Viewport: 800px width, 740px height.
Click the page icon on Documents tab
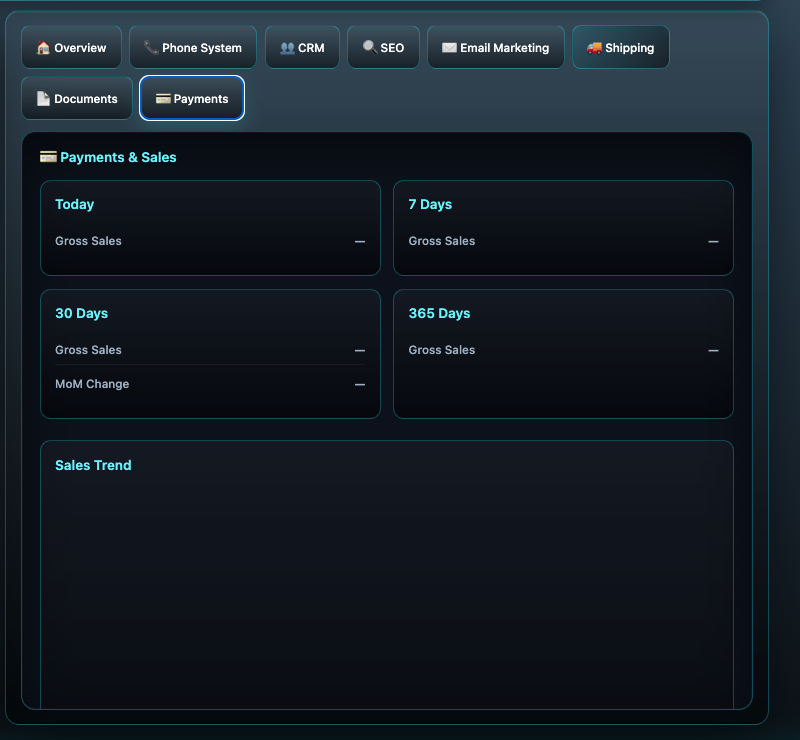(x=43, y=99)
